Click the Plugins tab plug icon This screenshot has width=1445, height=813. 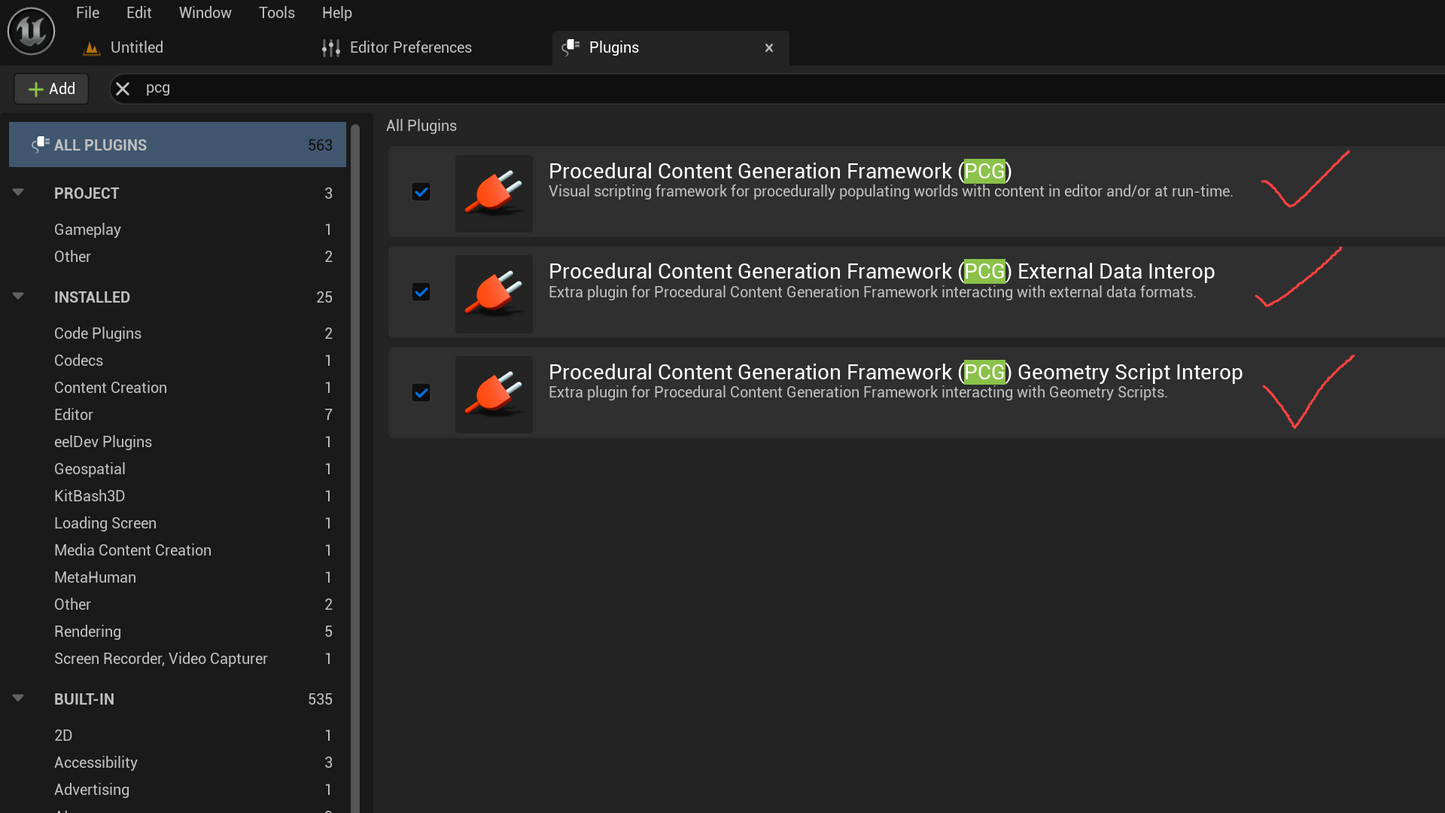tap(570, 47)
